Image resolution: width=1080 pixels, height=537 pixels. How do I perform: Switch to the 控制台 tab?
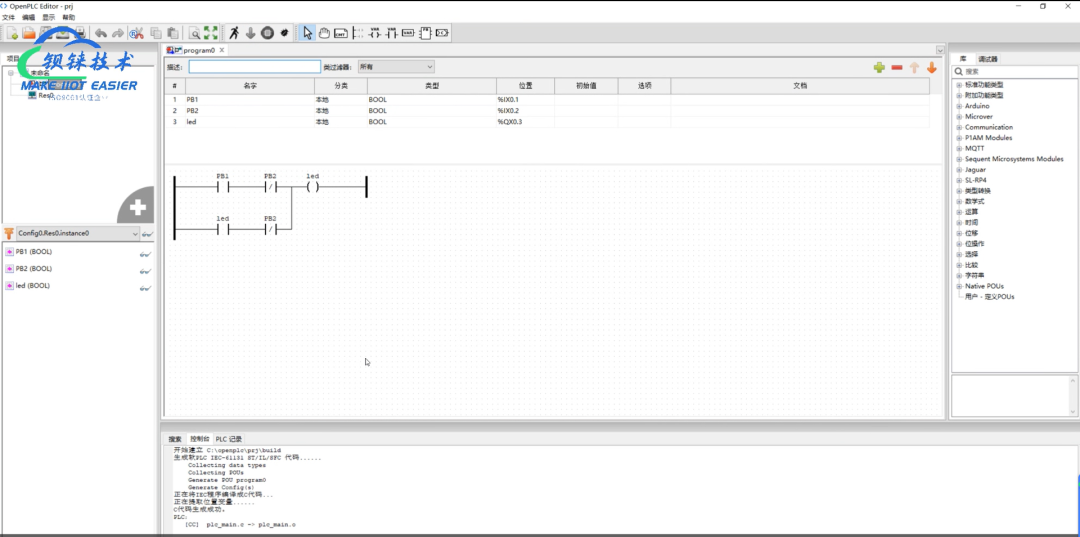point(199,439)
